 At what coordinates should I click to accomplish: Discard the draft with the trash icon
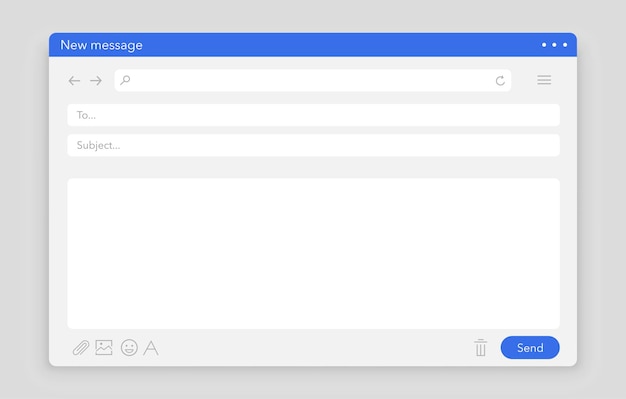481,347
